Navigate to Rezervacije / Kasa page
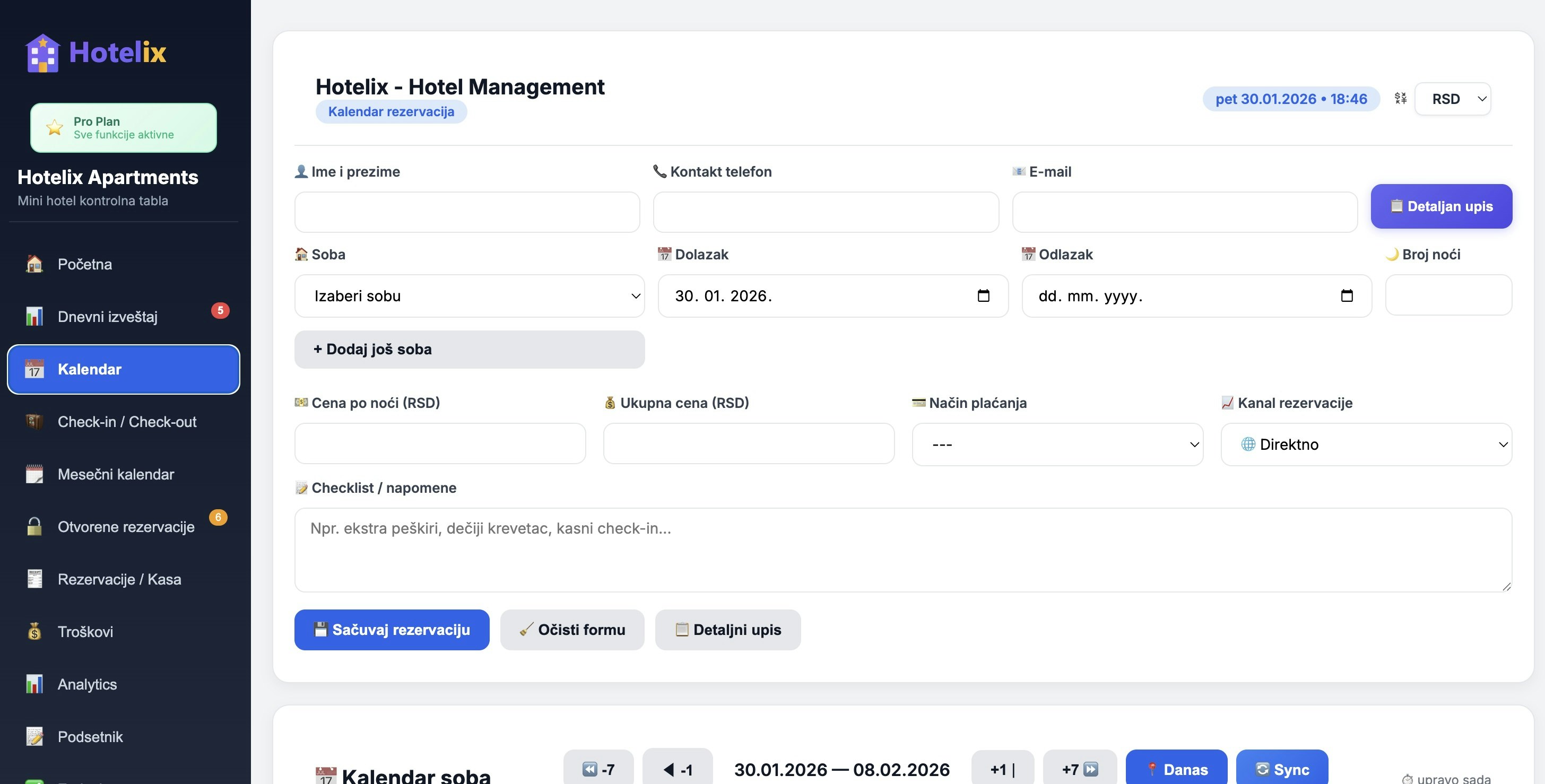The height and width of the screenshot is (784, 1545). click(119, 579)
